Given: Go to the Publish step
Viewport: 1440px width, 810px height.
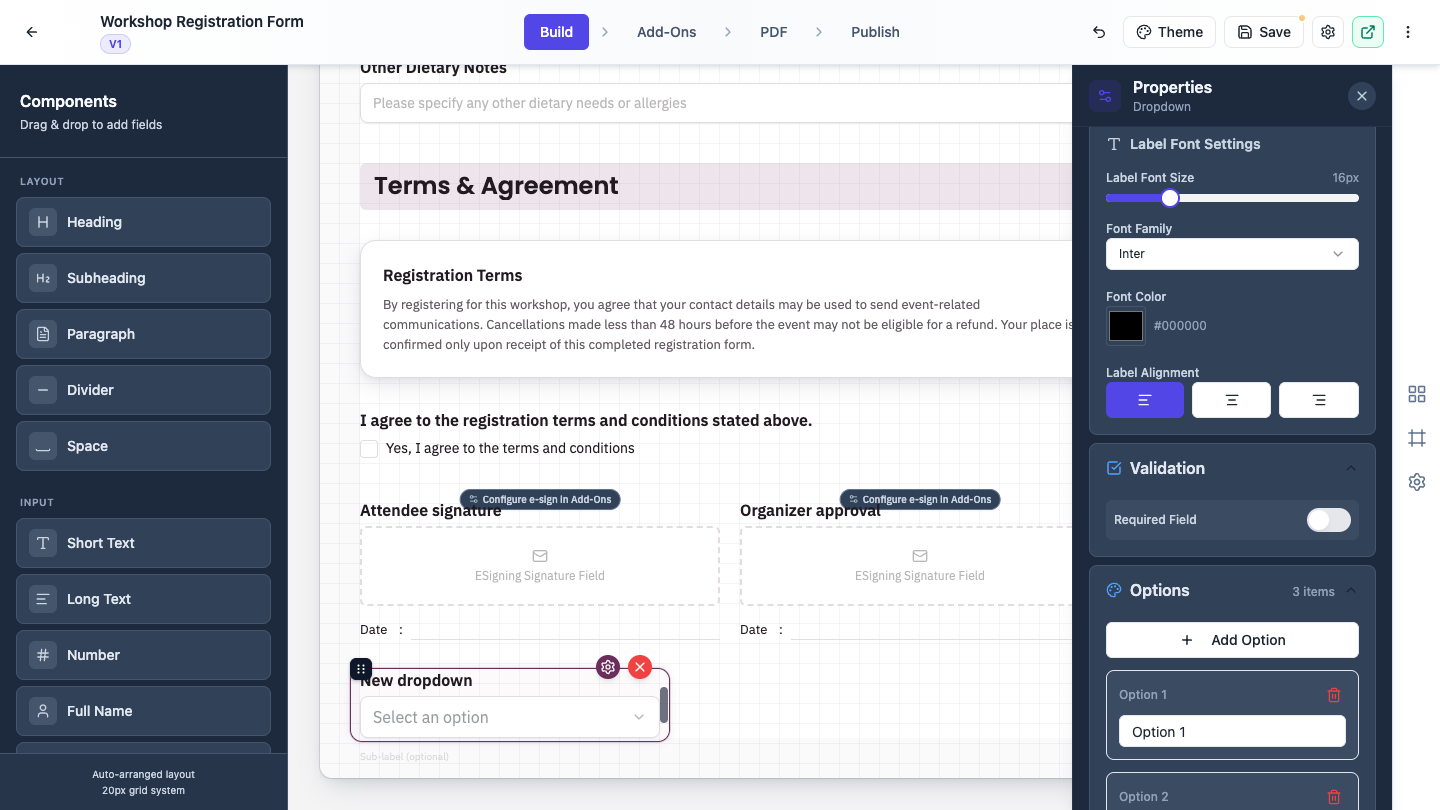Looking at the screenshot, I should click(875, 32).
